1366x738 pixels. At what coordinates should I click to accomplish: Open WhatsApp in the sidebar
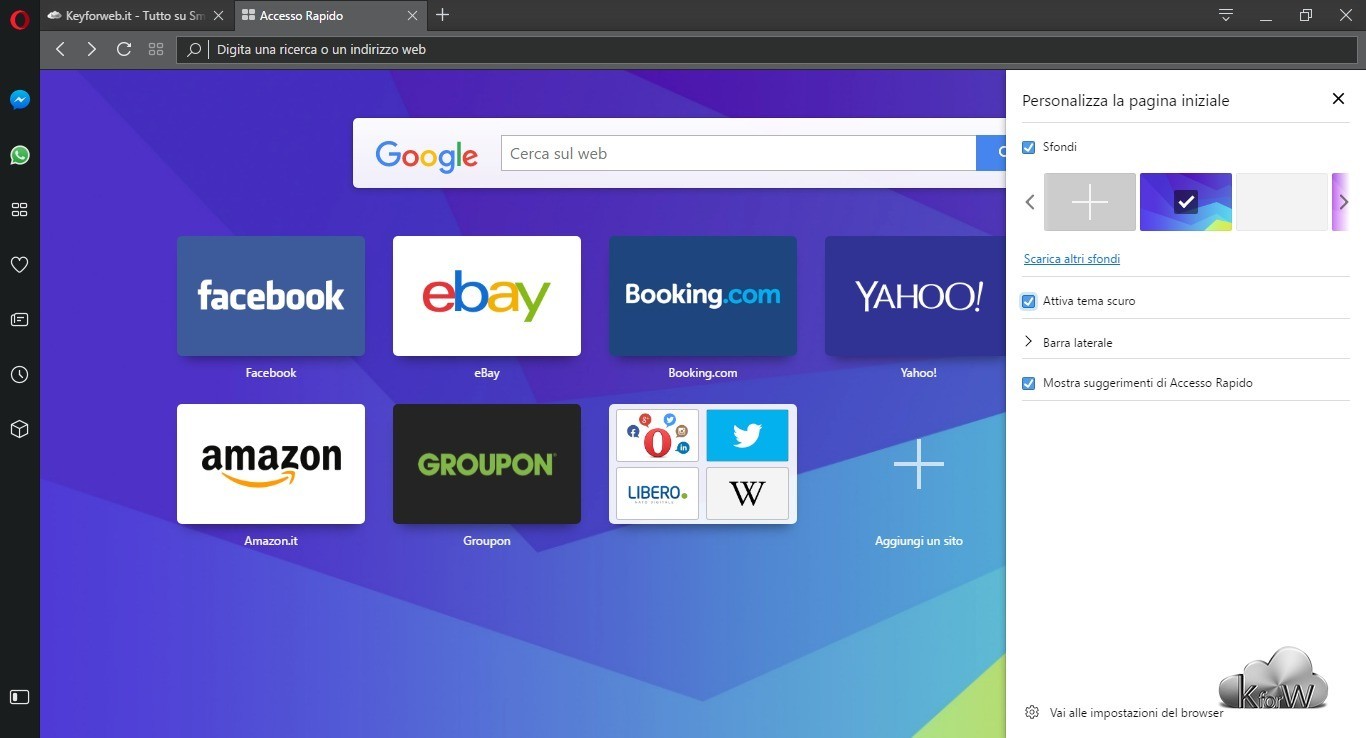coord(19,155)
